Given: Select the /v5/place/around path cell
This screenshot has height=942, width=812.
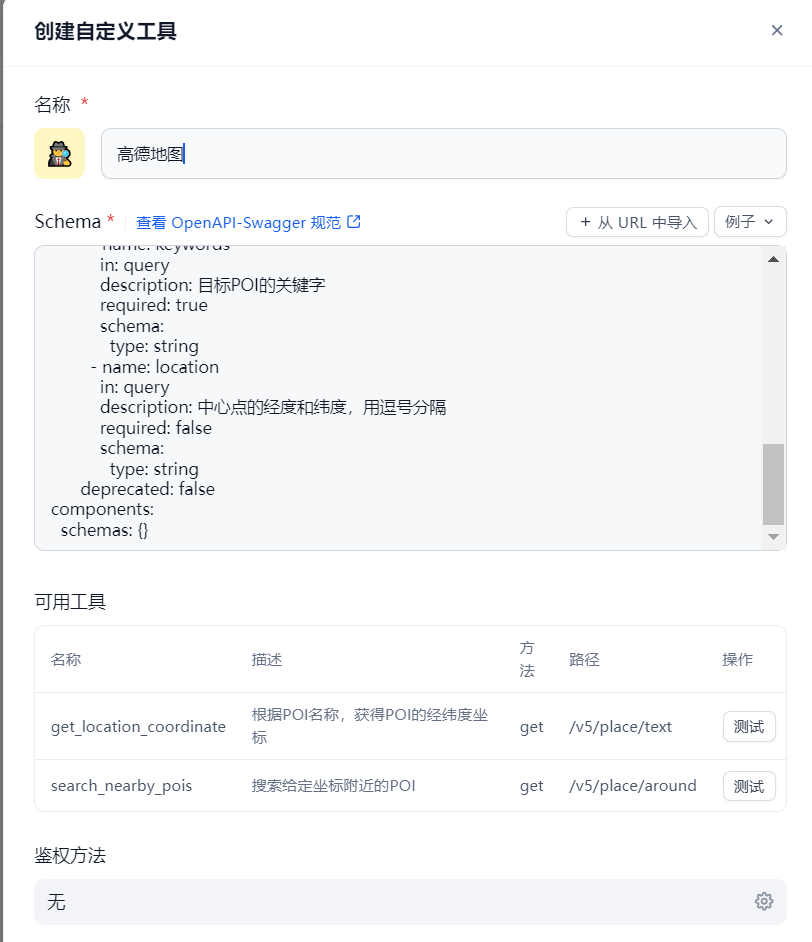Looking at the screenshot, I should pyautogui.click(x=632, y=786).
